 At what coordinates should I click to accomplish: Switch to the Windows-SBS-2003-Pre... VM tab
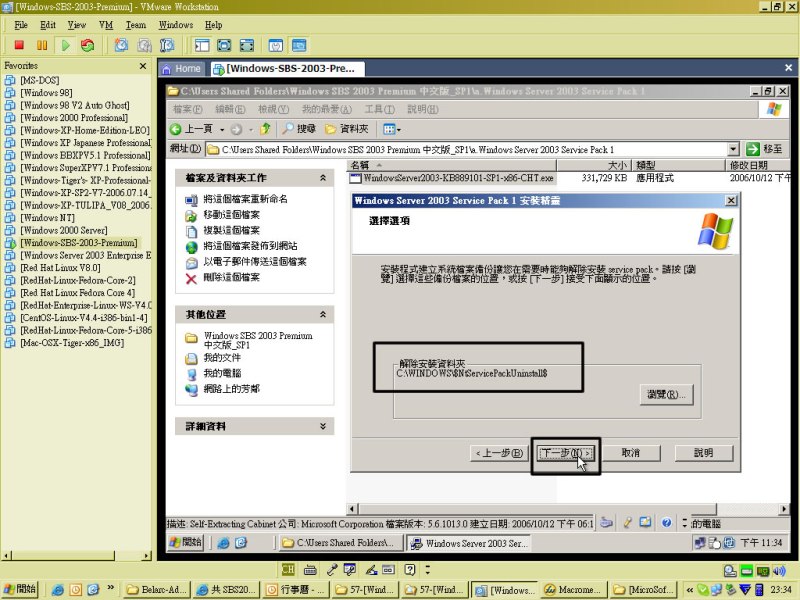[x=286, y=69]
